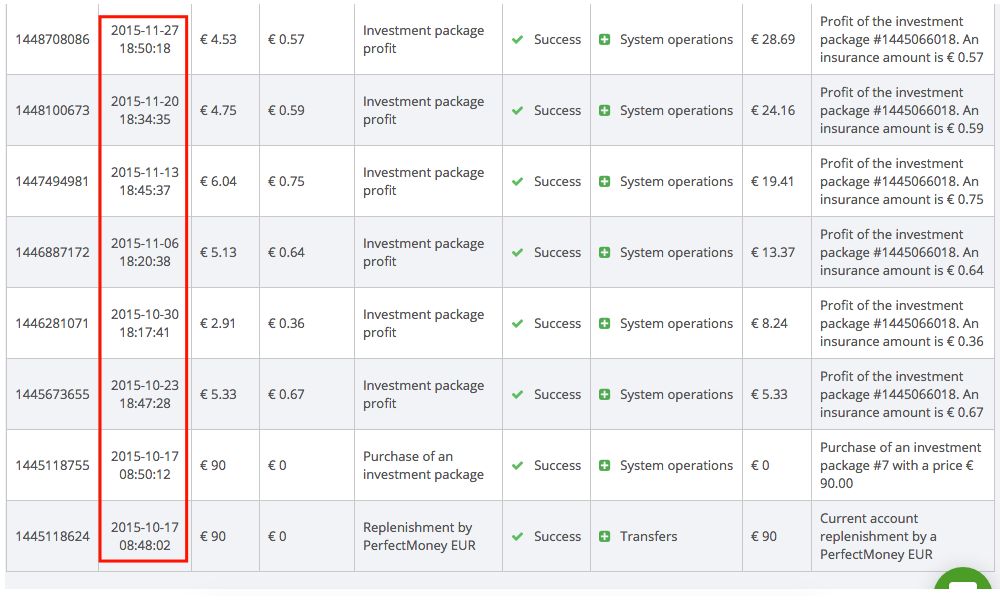Screen dimensions: 1005x596
Task: Click the green checkmark in row 1445118755
Action: click(x=517, y=466)
